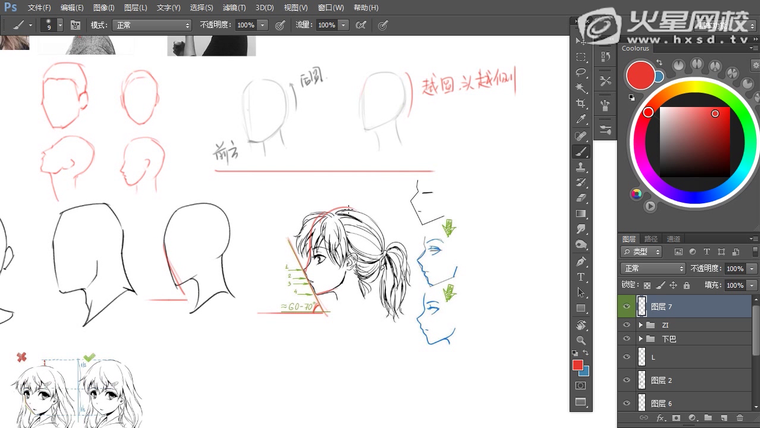Expand the ZI layer group

tap(640, 326)
